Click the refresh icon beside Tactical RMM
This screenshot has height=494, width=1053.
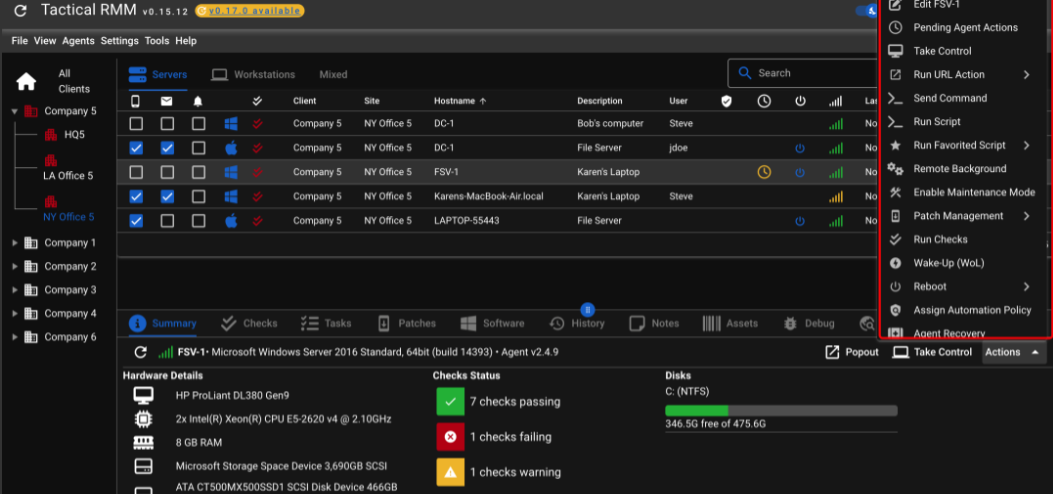pos(21,11)
